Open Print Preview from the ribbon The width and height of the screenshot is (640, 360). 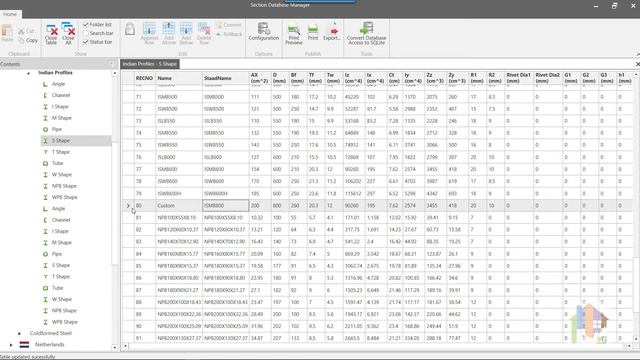pyautogui.click(x=294, y=34)
